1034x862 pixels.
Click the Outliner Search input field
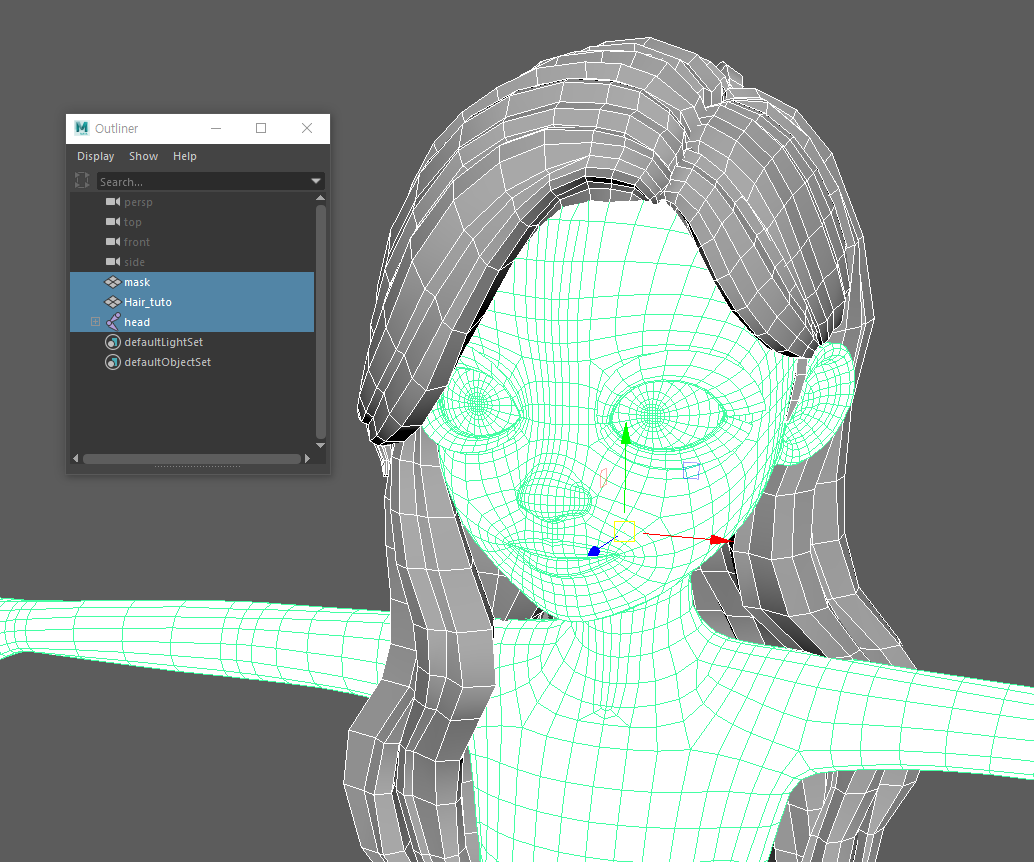tap(200, 181)
